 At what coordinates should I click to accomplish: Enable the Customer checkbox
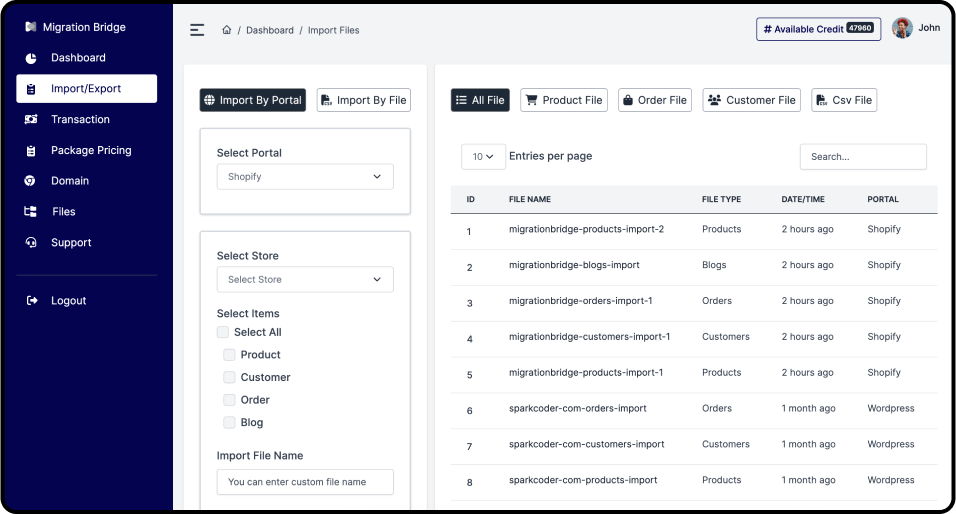(x=229, y=377)
